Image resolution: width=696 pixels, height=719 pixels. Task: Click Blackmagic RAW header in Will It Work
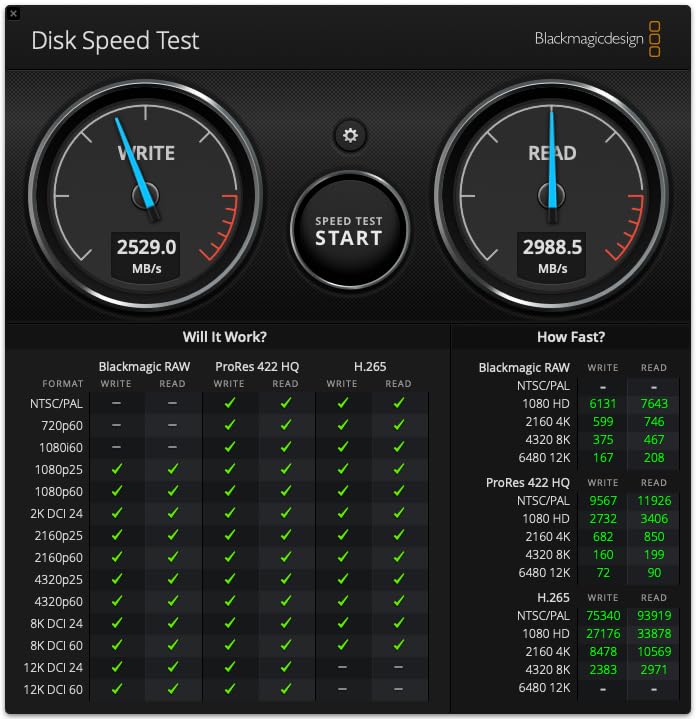(x=144, y=367)
